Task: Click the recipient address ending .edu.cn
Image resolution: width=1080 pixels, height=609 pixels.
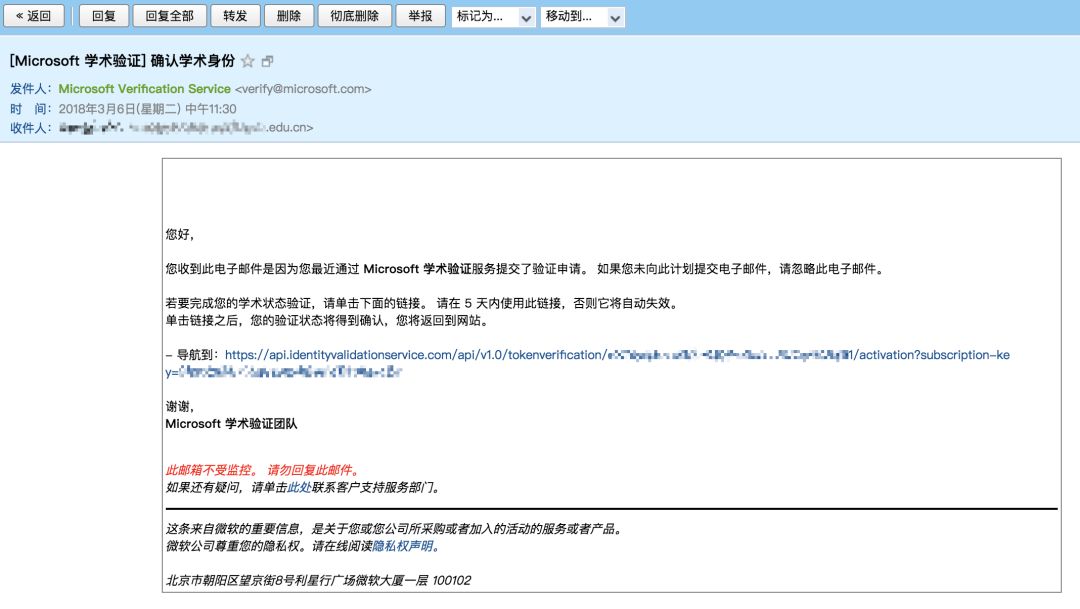Action: point(186,127)
